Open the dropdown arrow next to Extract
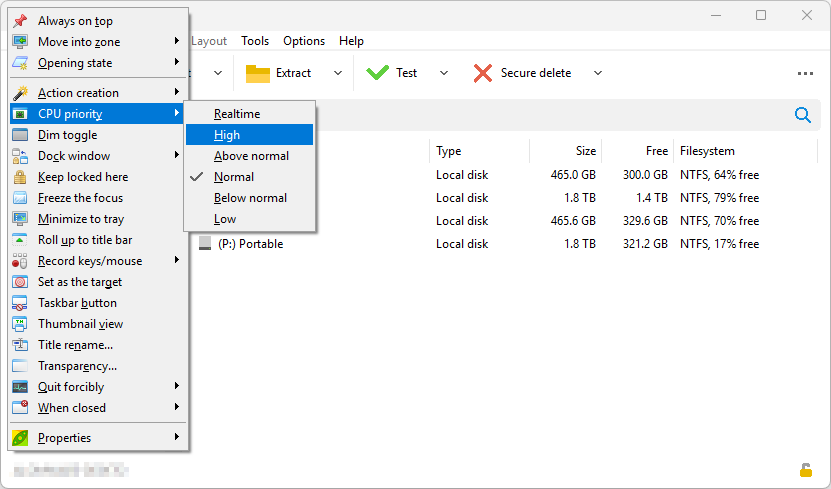Screen dimensions: 831x489 point(337,73)
